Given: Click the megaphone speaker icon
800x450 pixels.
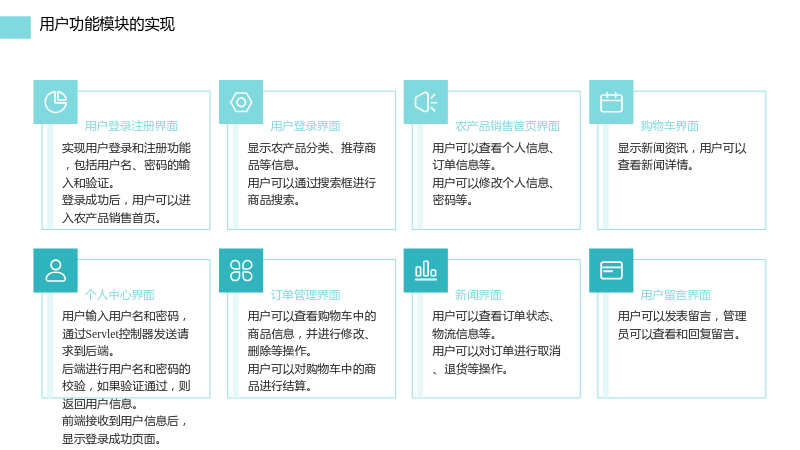Looking at the screenshot, I should pyautogui.click(x=426, y=102).
